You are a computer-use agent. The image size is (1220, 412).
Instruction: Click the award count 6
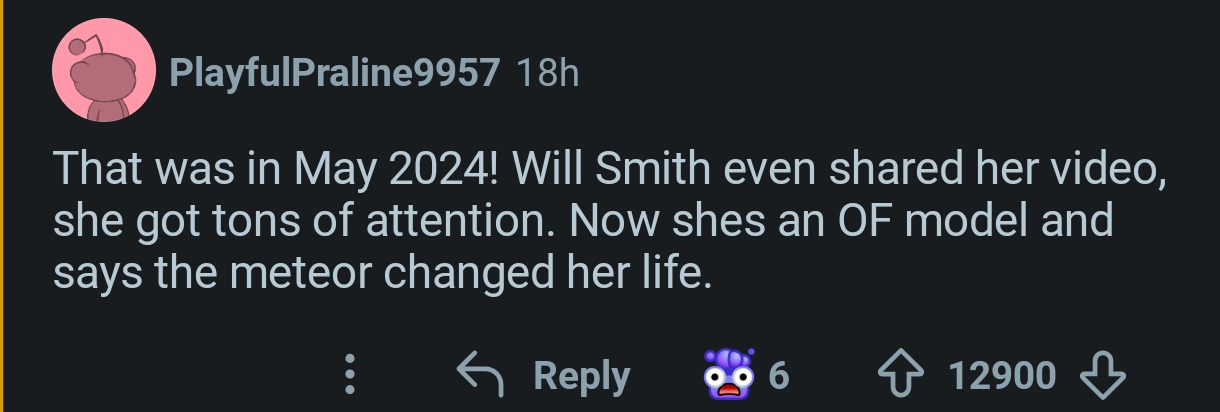[x=779, y=376]
